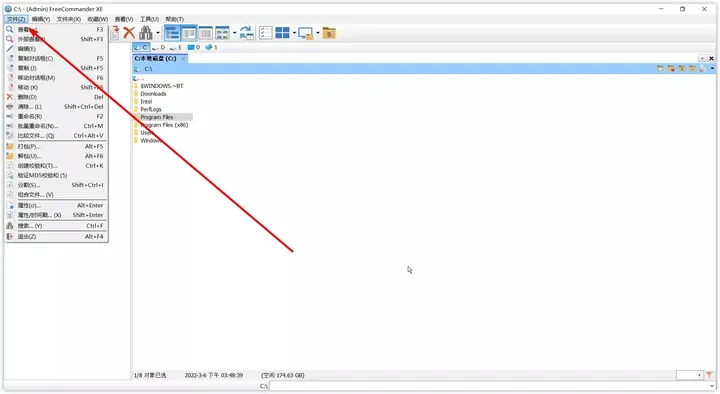Screen dimensions: 720x394
Task: Select the Downloads folder in the list
Action: [153, 94]
